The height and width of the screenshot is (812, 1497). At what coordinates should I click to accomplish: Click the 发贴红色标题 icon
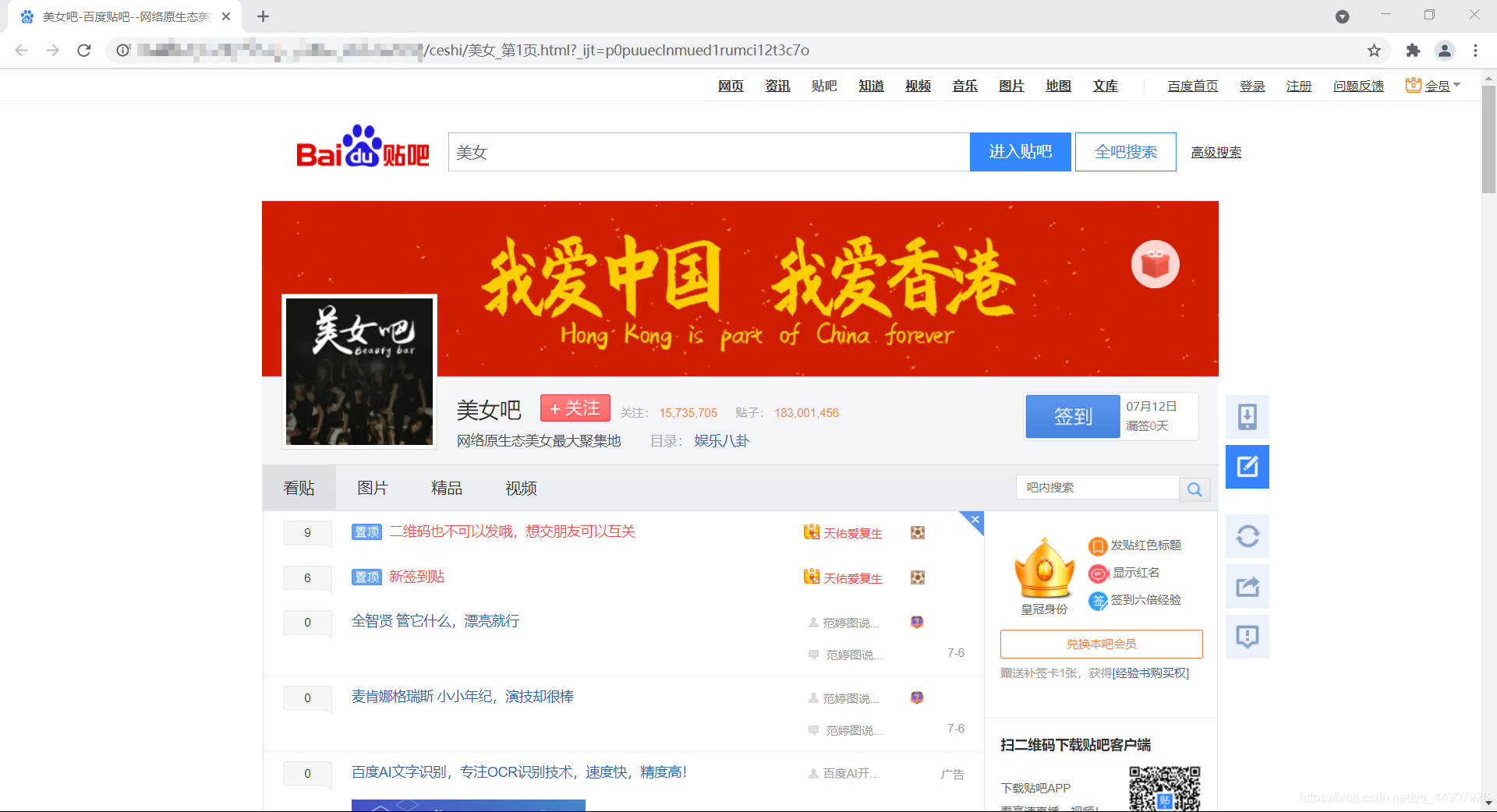tap(1098, 546)
